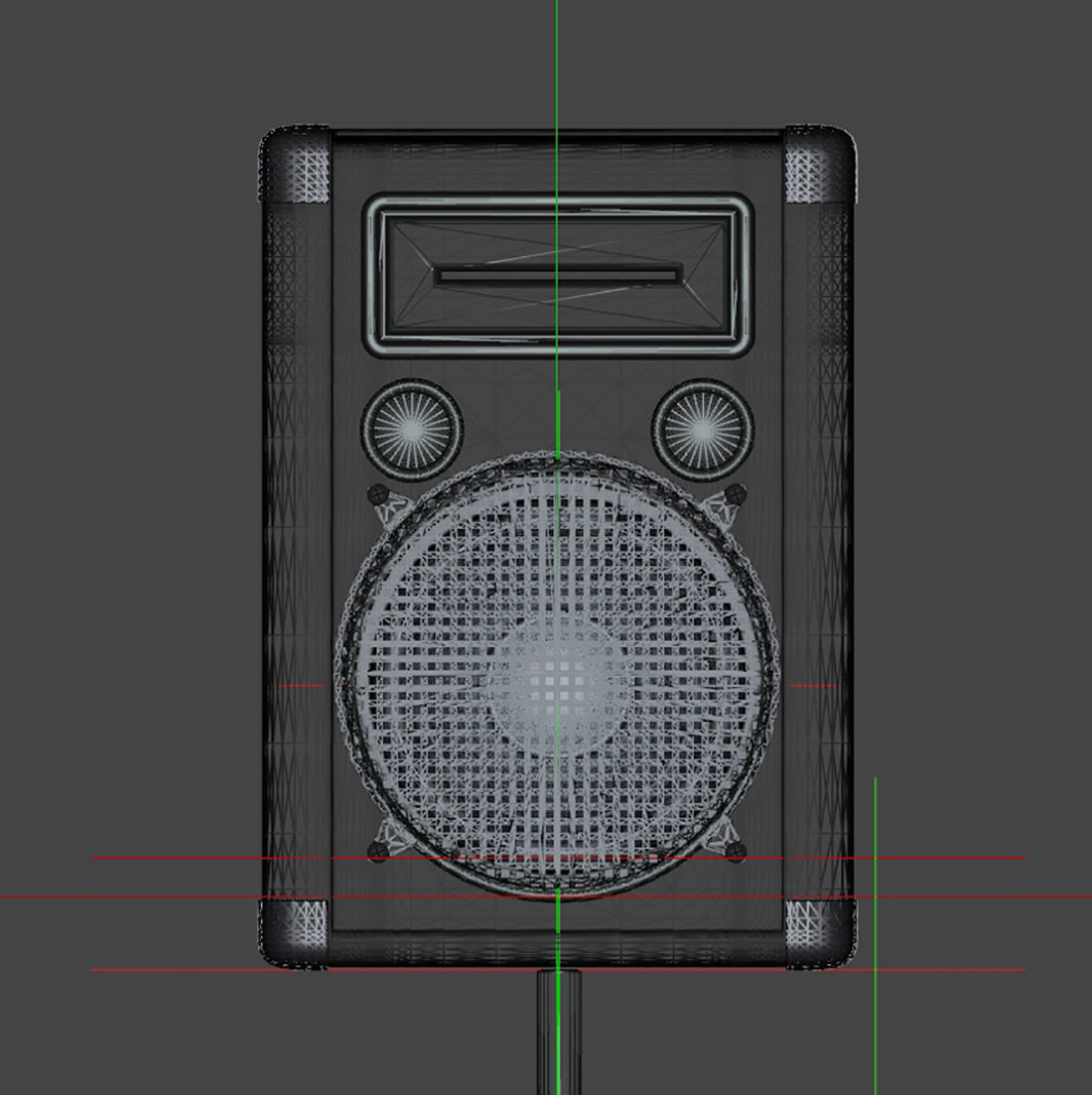This screenshot has height=1095, width=1092.
Task: Pick the speaker stand pole below the cabinet
Action: (559, 1032)
